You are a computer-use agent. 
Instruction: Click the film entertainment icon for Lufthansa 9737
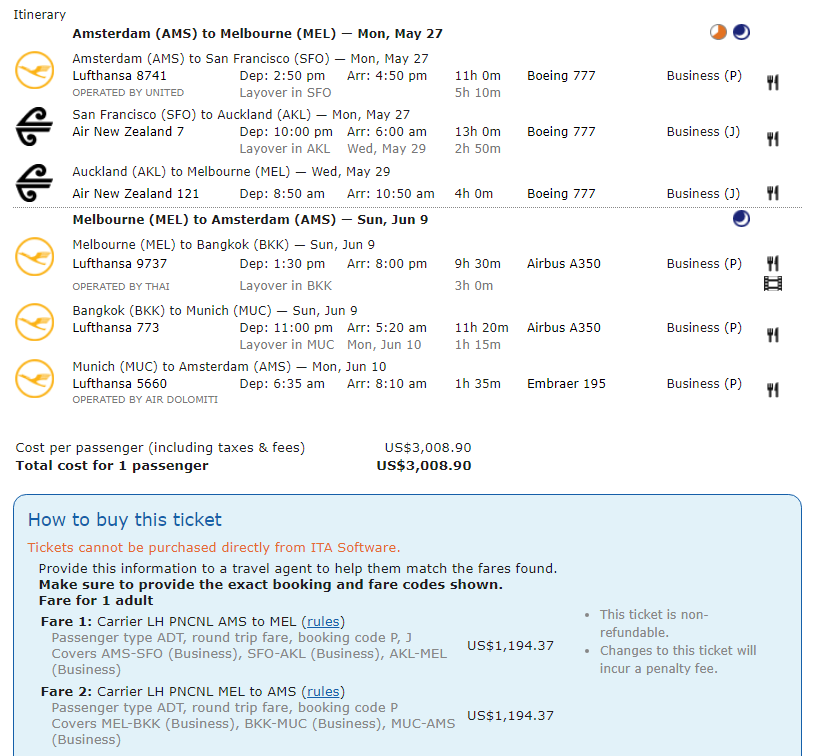pos(773,284)
